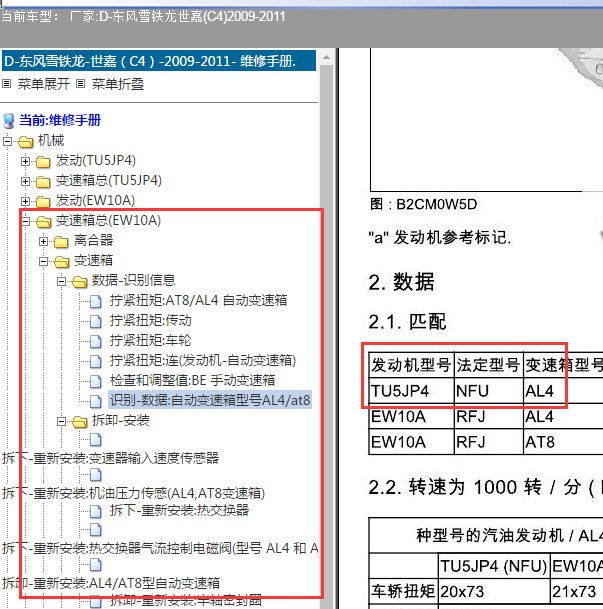Click the 拆卸-安装 folder icon
This screenshot has height=609, width=603.
click(x=79, y=422)
